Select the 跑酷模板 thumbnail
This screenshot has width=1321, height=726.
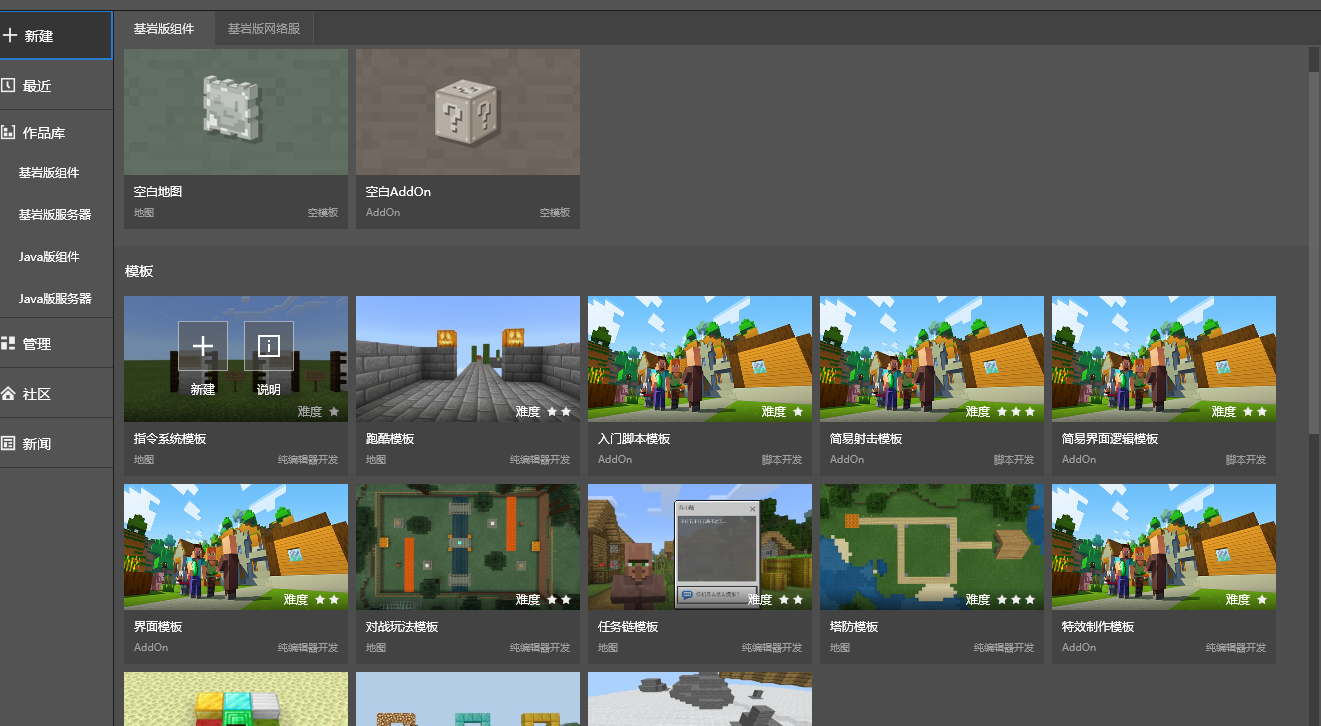[468, 359]
